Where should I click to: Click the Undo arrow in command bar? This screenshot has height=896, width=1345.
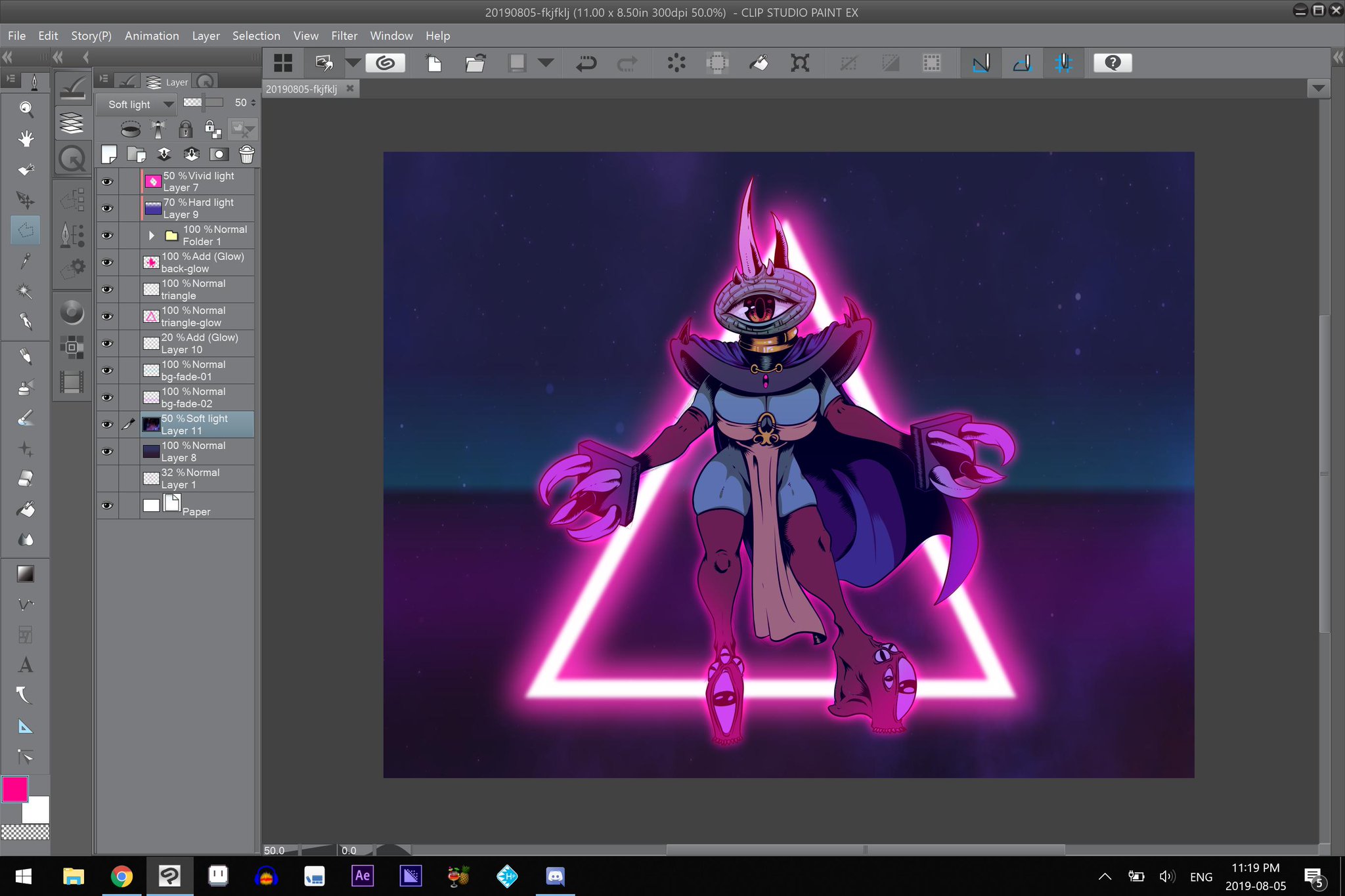[x=586, y=63]
